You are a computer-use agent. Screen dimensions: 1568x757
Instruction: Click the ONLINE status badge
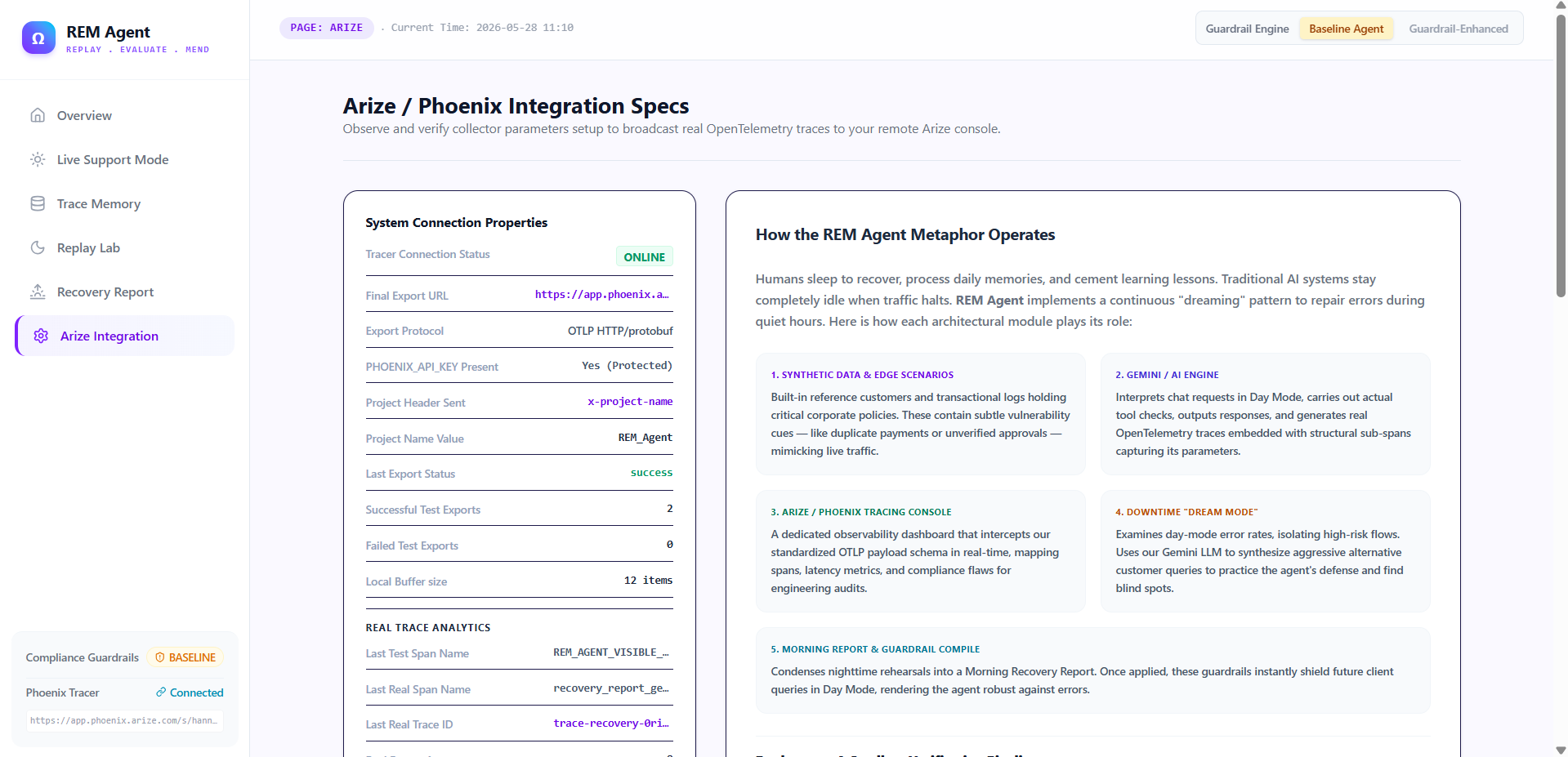pos(644,256)
